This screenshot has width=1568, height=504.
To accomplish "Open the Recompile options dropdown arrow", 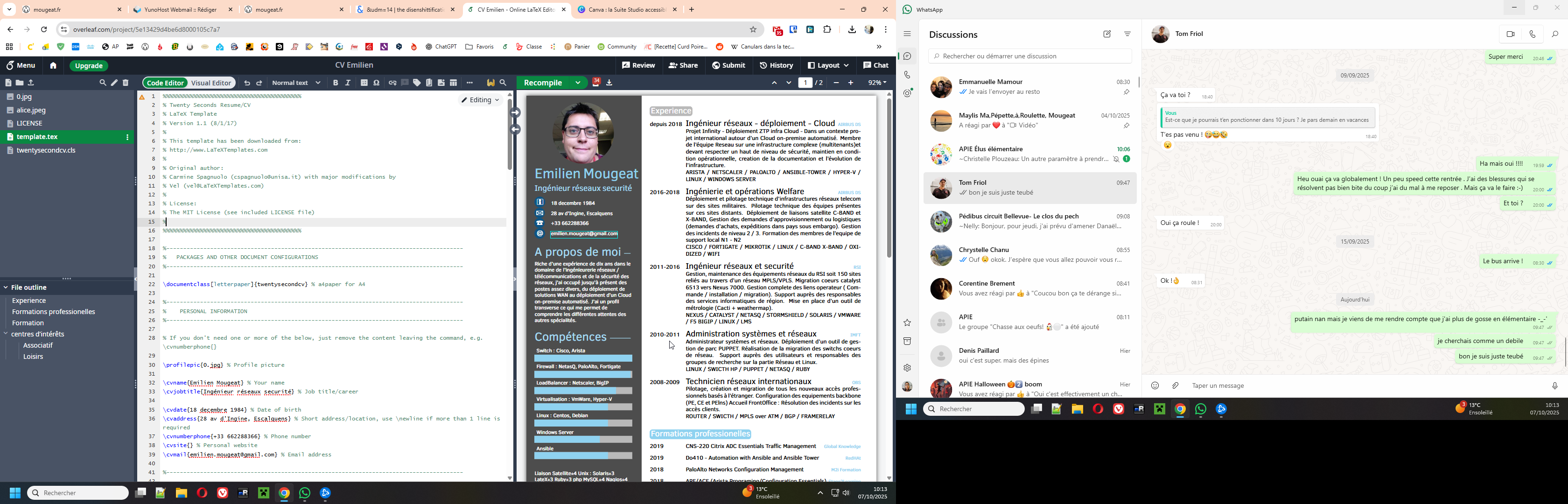I will 577,83.
